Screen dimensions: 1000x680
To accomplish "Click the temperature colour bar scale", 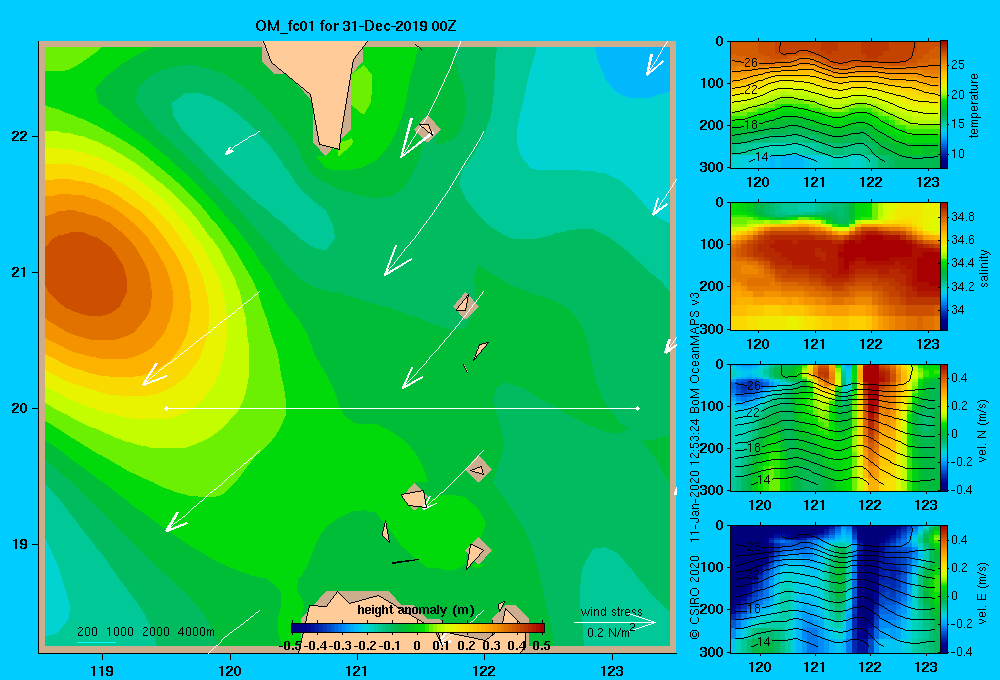I will pos(944,105).
